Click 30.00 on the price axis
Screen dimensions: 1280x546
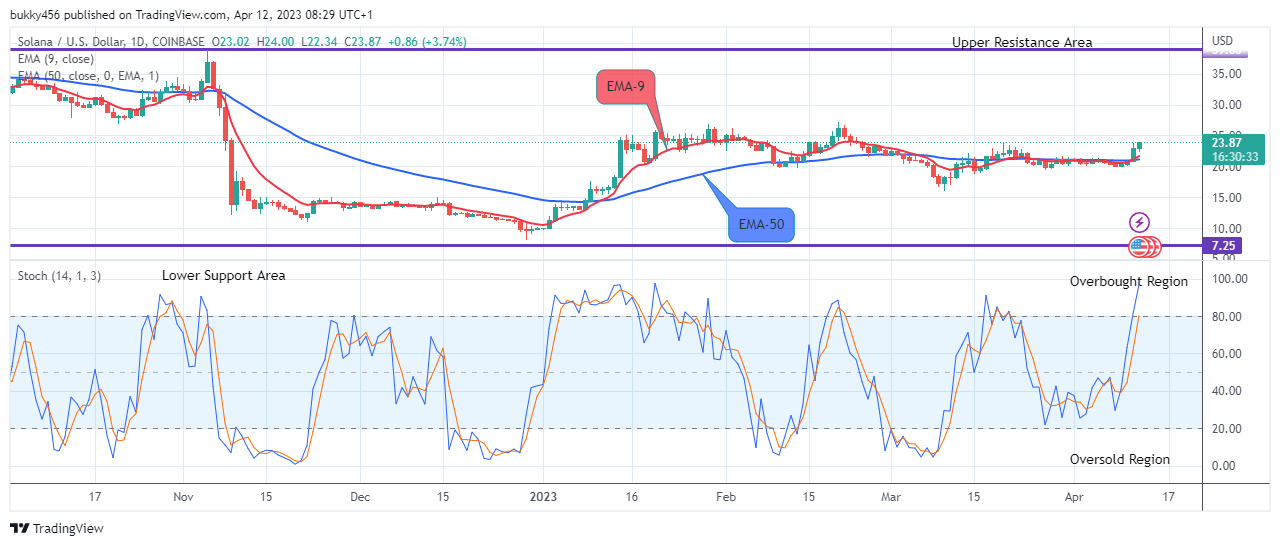[x=1225, y=105]
